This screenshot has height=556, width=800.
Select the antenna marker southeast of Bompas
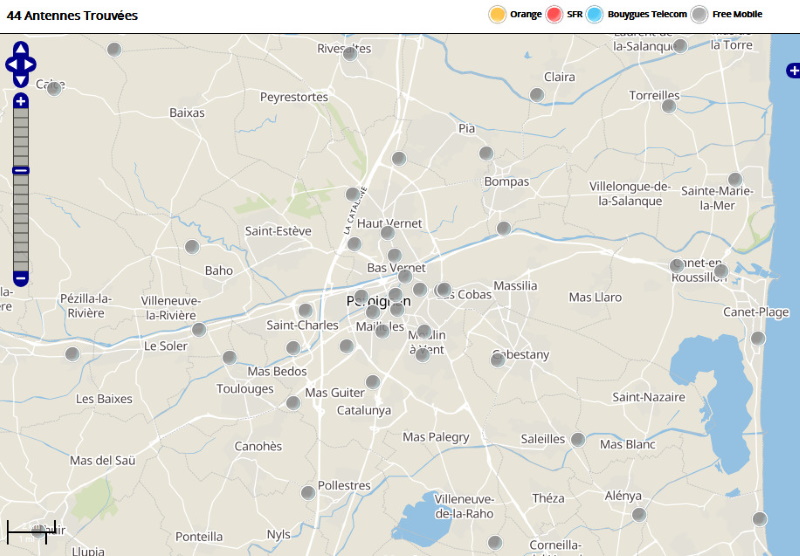(x=504, y=229)
